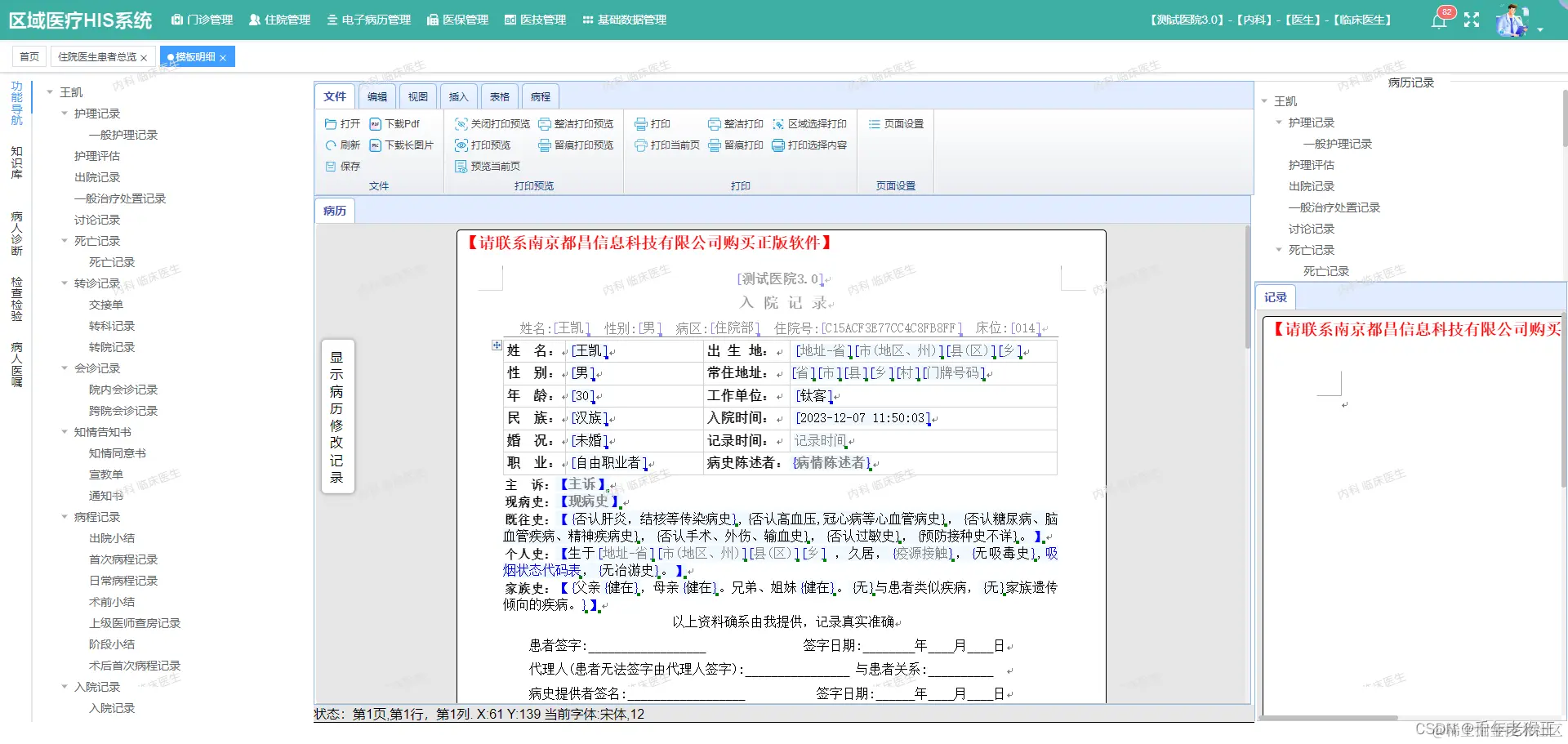1568x744 pixels.
Task: Open the notification bell with badge 82
Action: tap(1440, 20)
